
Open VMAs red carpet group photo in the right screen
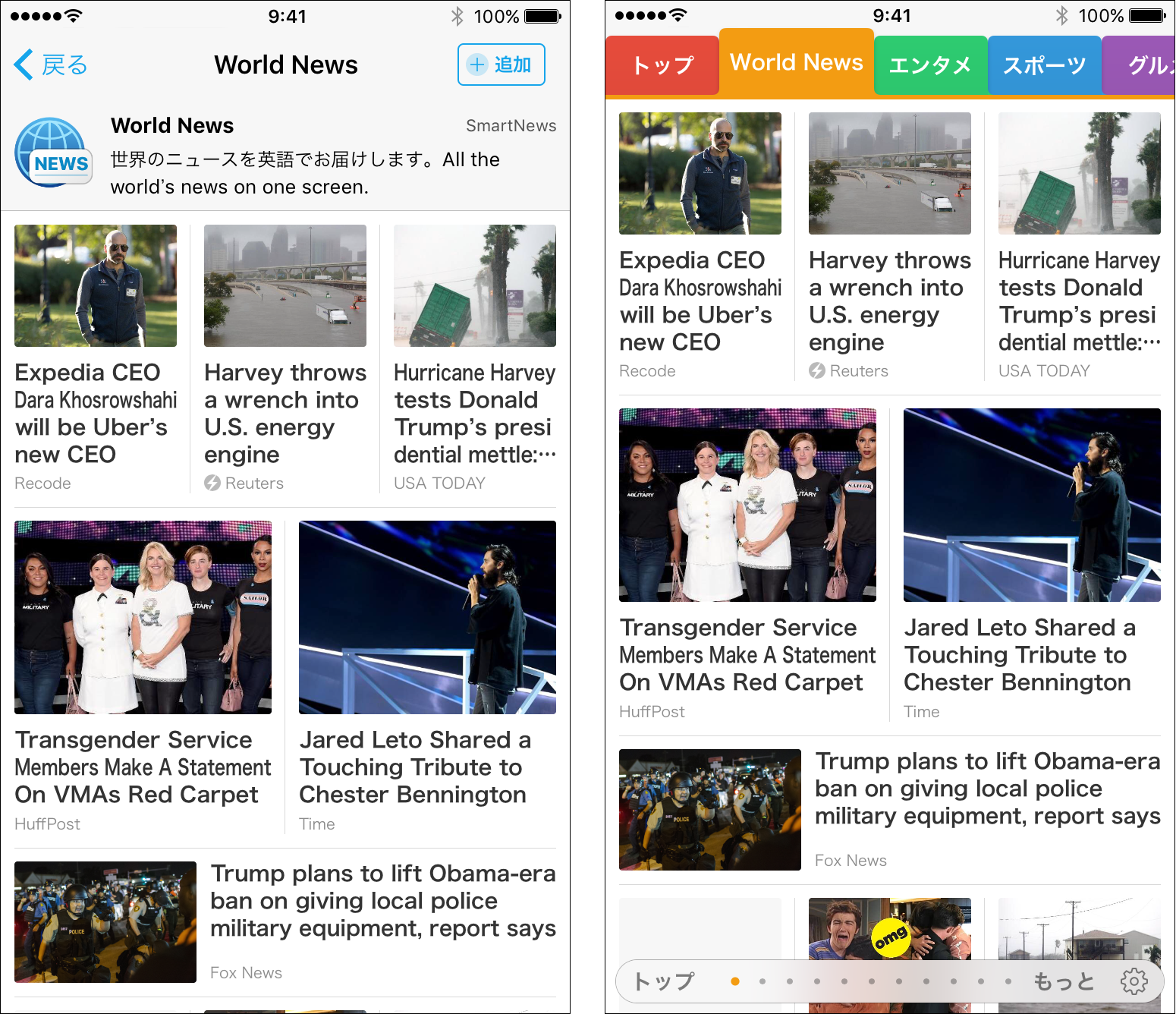(x=747, y=505)
